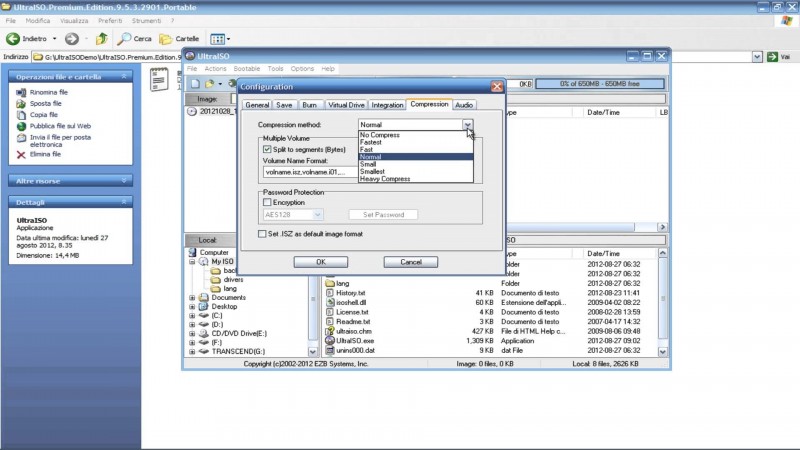The image size is (800, 450).
Task: Click Invia il file per posta elettronica
Action: tap(60, 141)
